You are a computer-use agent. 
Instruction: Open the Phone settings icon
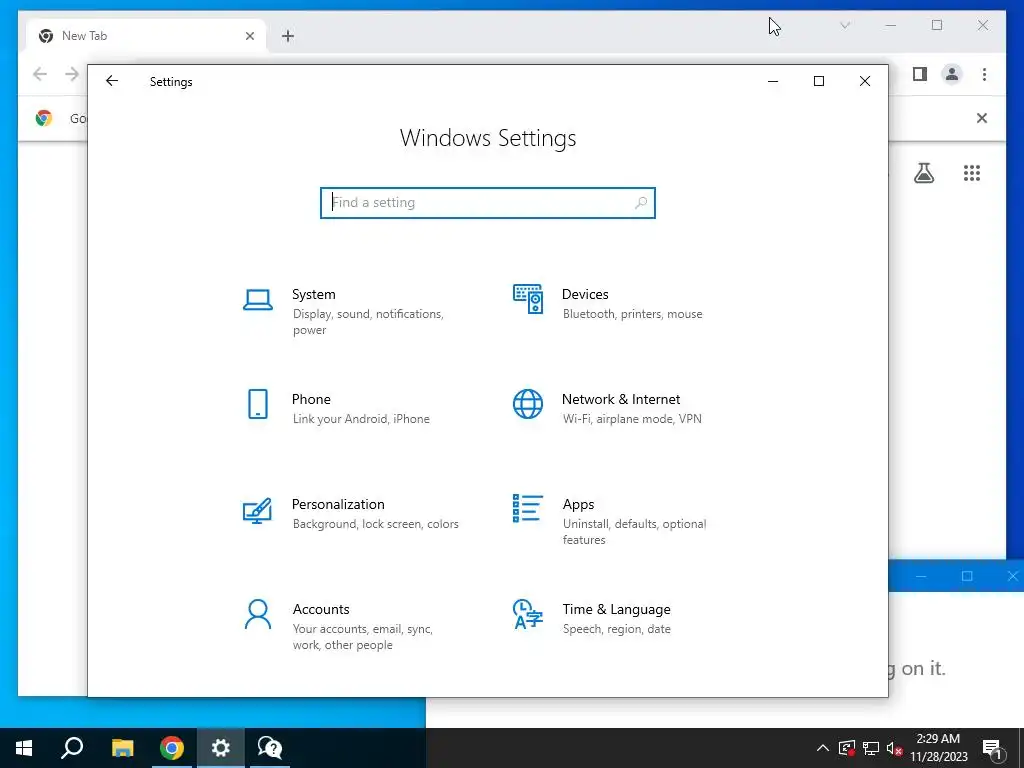coord(258,404)
